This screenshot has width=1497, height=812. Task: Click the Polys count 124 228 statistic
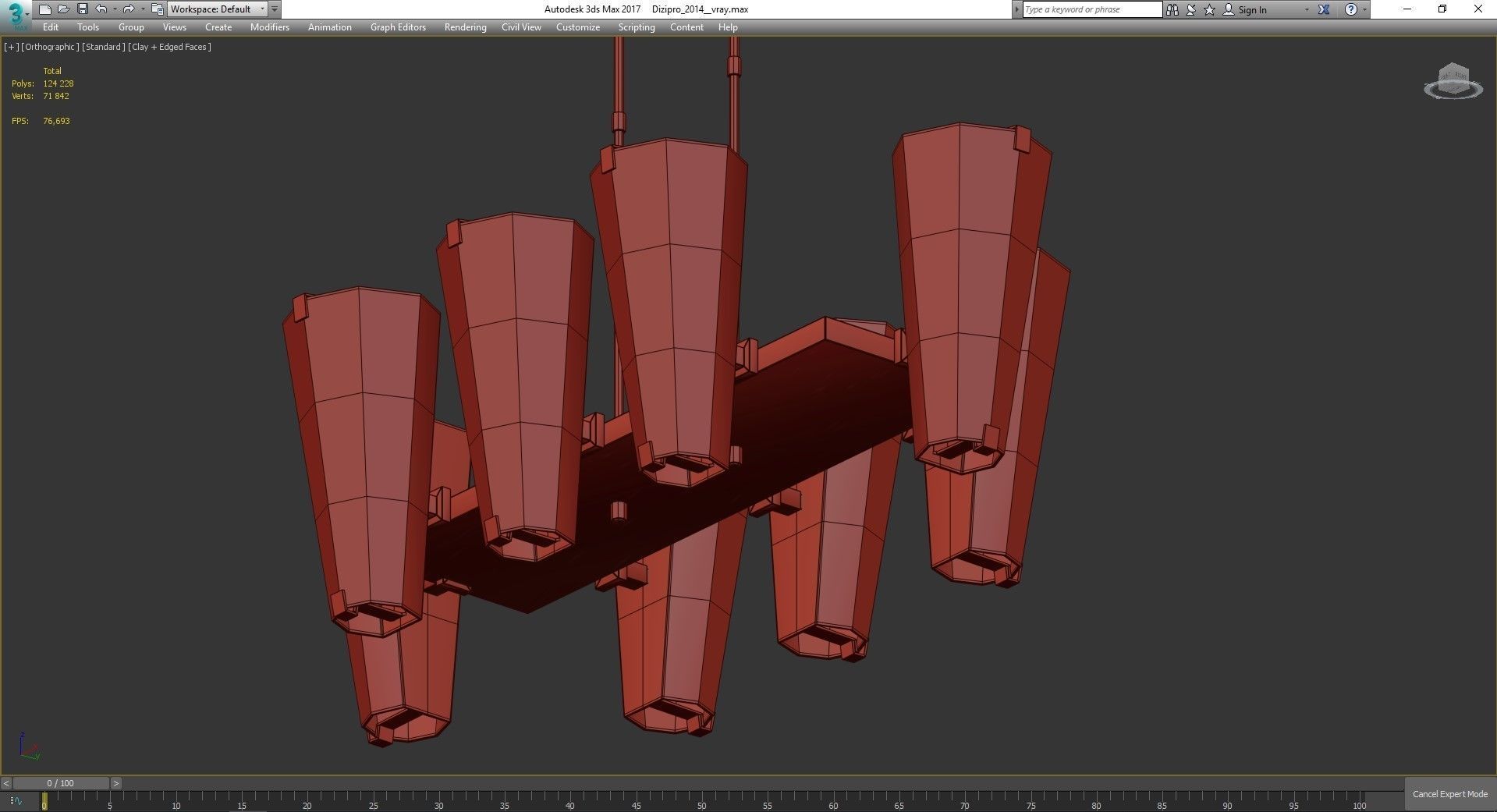[x=59, y=83]
